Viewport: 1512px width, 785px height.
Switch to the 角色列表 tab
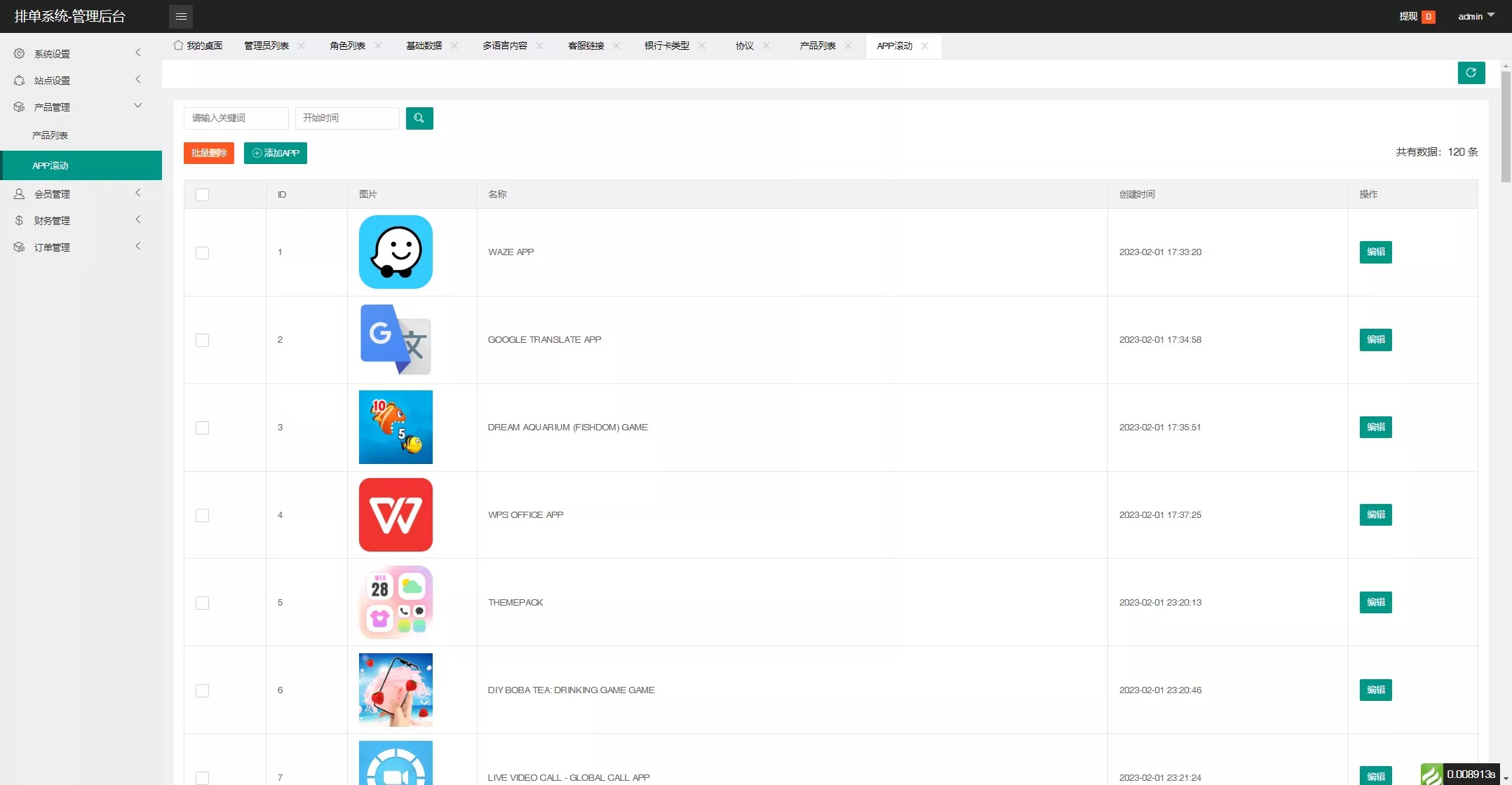pos(347,46)
